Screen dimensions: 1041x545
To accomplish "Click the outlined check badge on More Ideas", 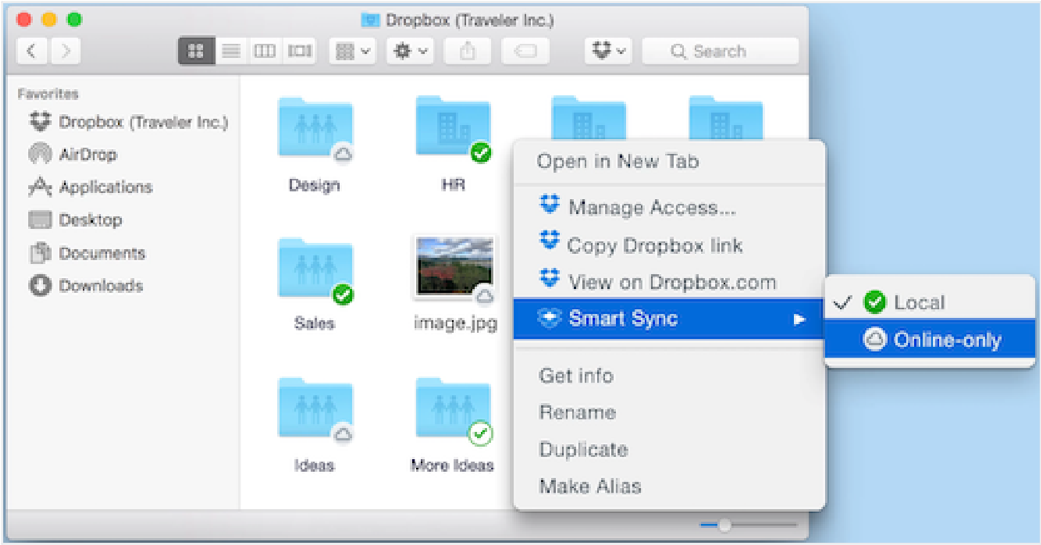I will 480,434.
